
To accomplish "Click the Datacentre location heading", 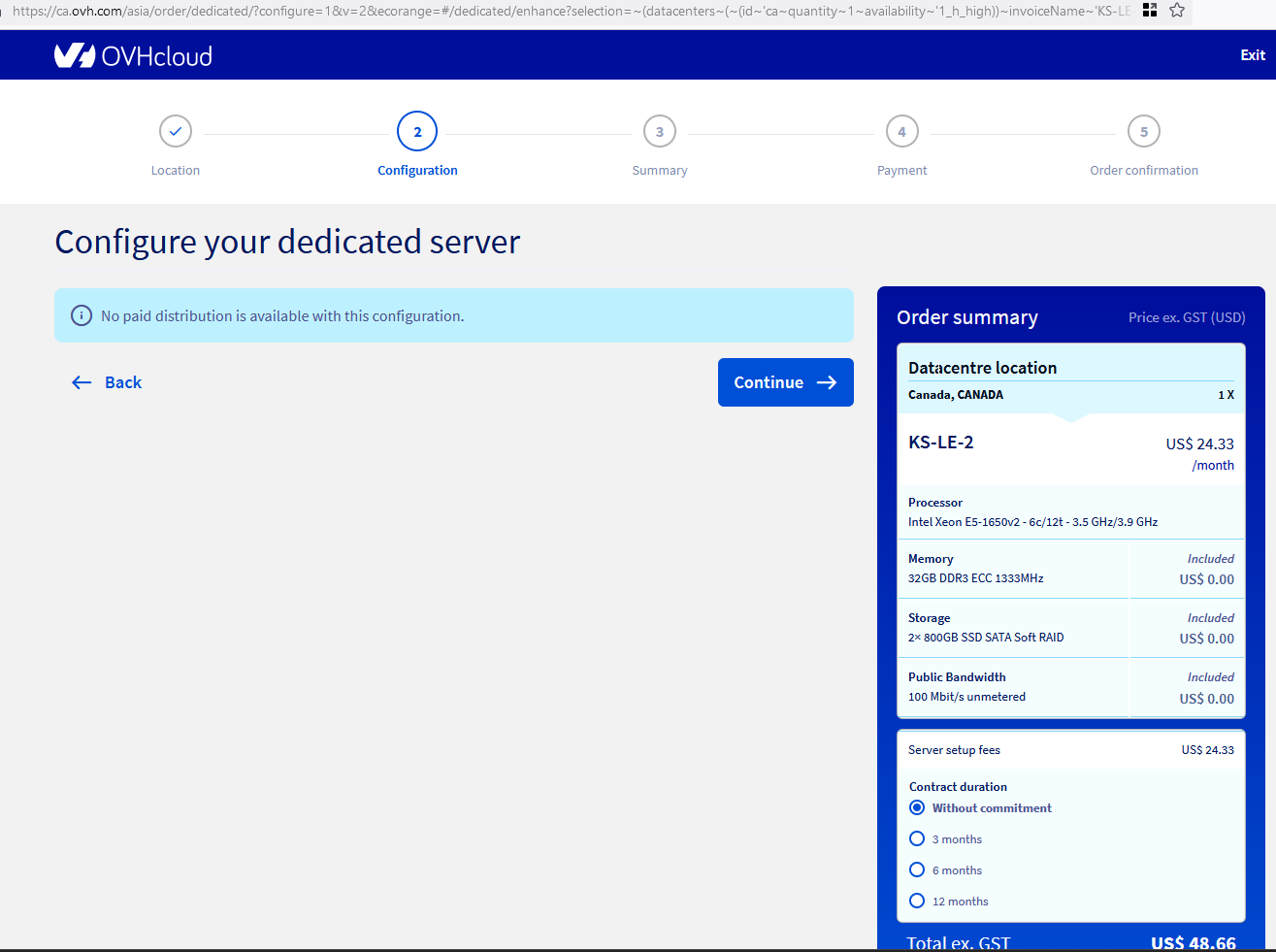I will 982,368.
